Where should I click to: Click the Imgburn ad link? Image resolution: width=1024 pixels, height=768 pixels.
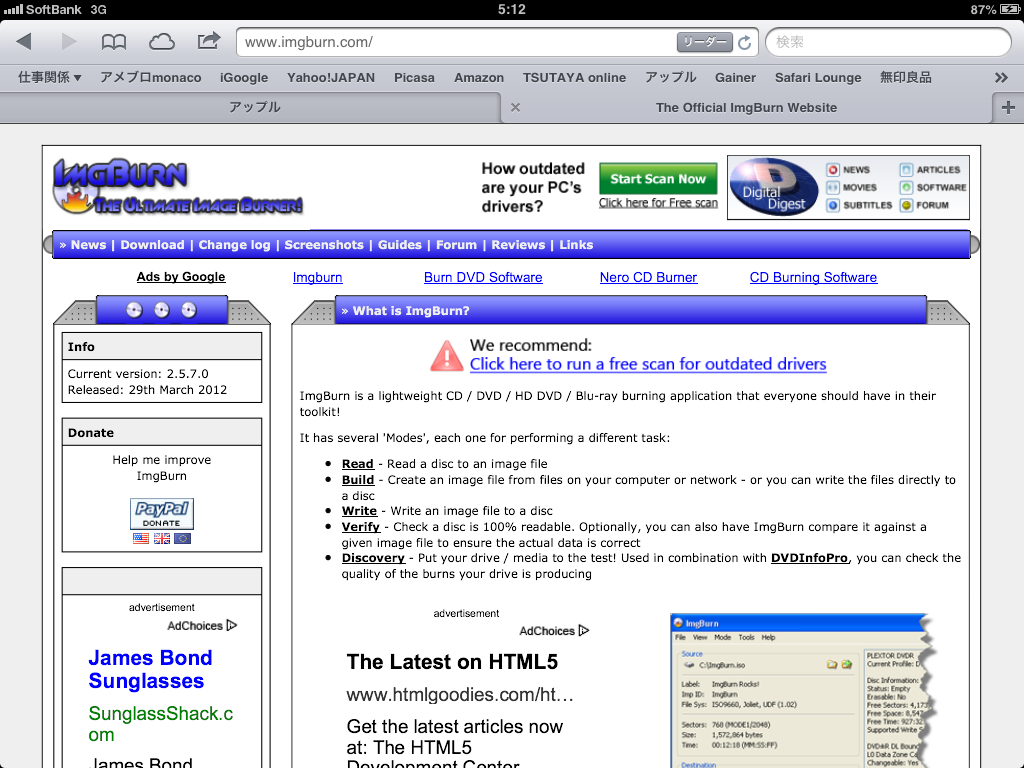pyautogui.click(x=317, y=278)
